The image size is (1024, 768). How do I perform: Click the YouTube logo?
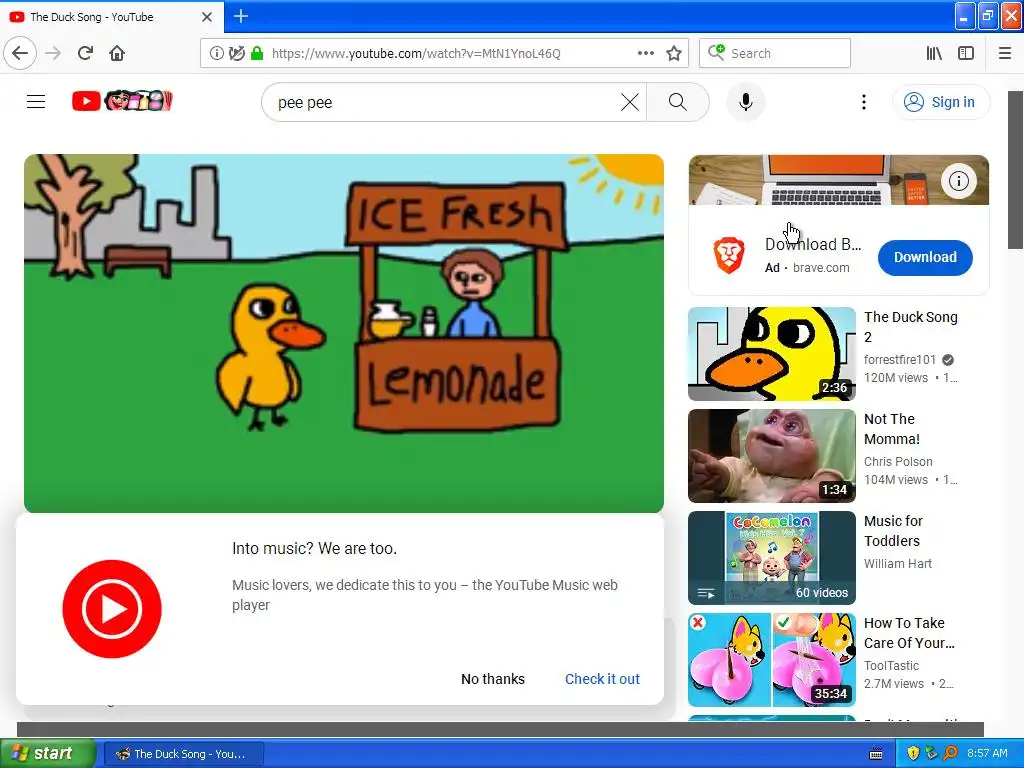pyautogui.click(x=122, y=101)
